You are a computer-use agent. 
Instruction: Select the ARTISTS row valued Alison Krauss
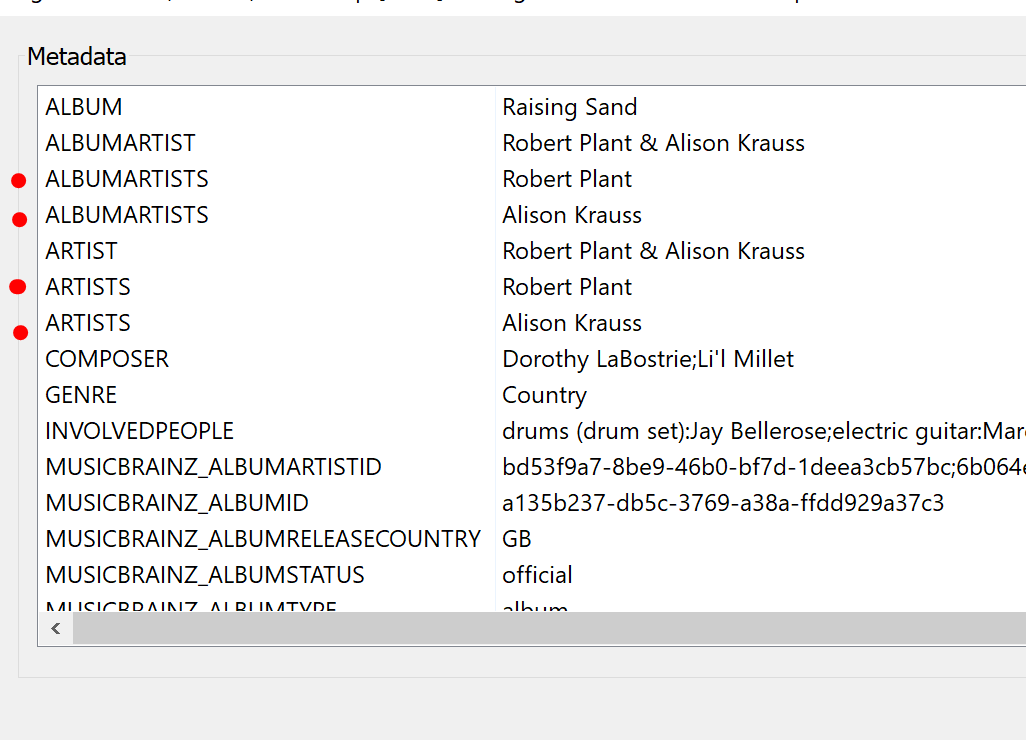point(88,323)
